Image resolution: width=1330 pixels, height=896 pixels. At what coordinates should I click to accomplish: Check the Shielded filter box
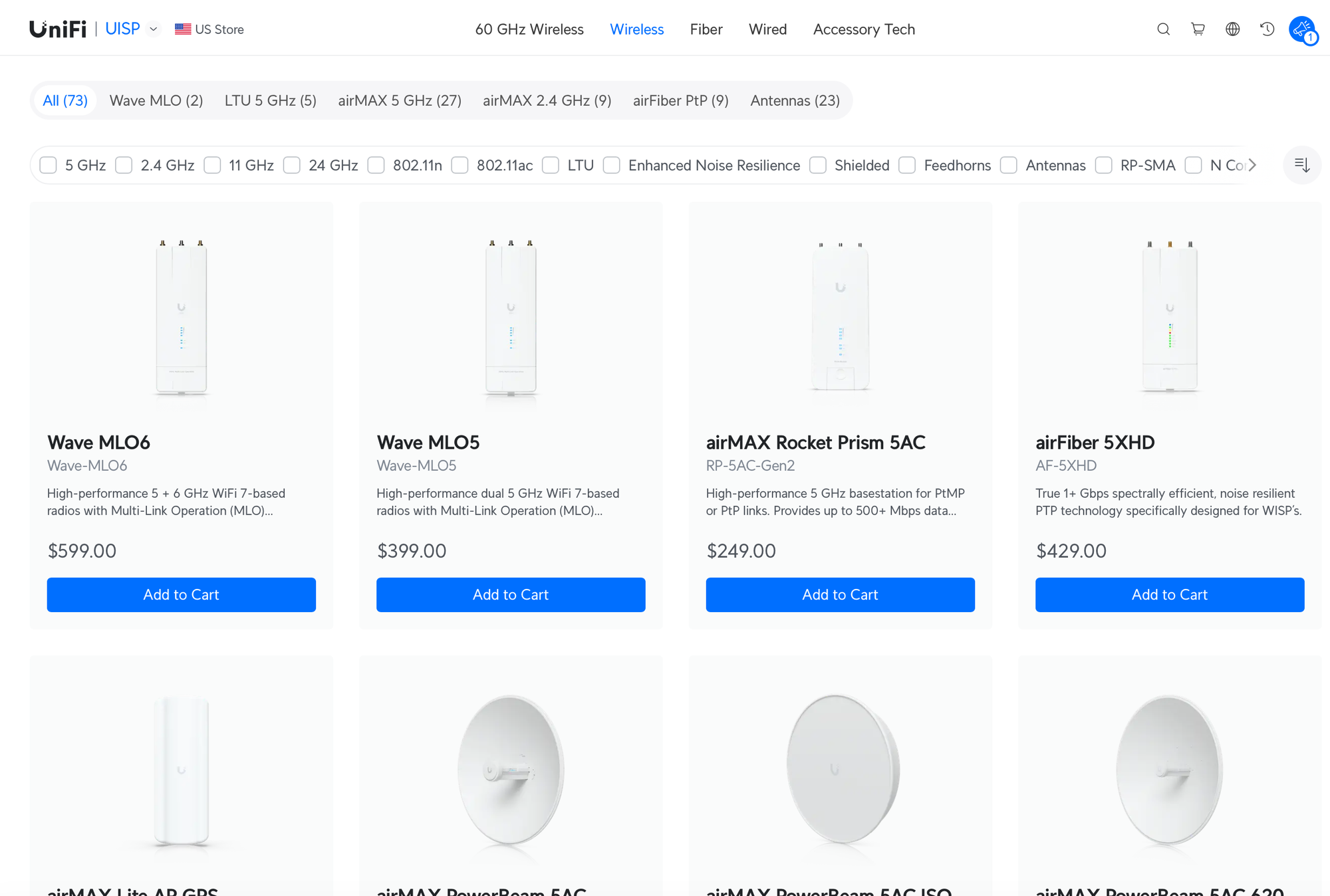[818, 165]
